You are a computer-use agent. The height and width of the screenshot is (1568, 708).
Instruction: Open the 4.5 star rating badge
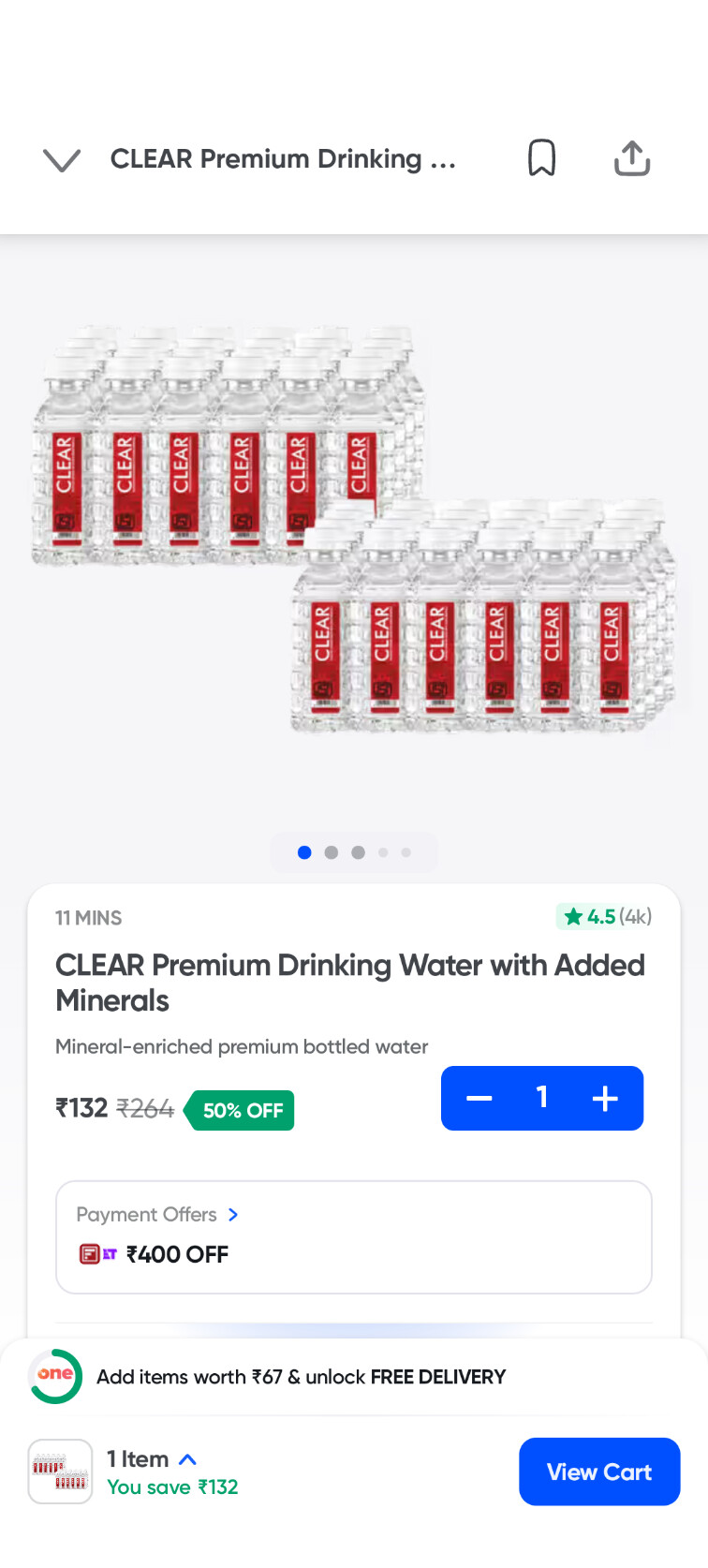(x=604, y=916)
